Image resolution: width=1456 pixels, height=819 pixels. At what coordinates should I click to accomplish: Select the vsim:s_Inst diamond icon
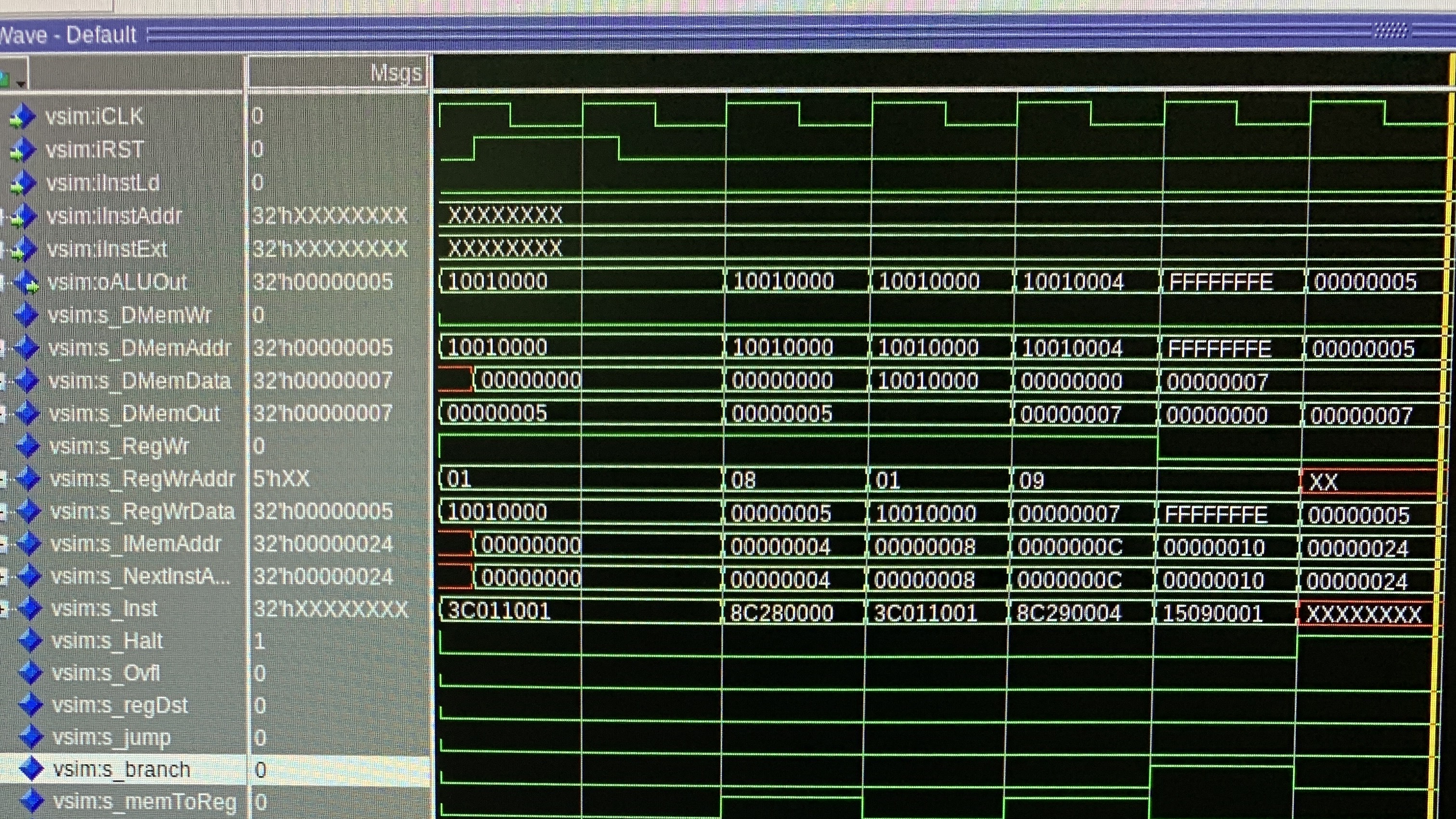coord(30,608)
